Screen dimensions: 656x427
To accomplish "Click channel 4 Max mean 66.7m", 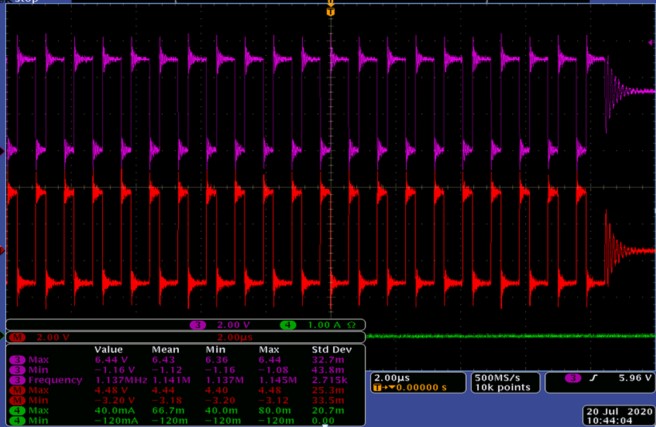I will click(168, 411).
